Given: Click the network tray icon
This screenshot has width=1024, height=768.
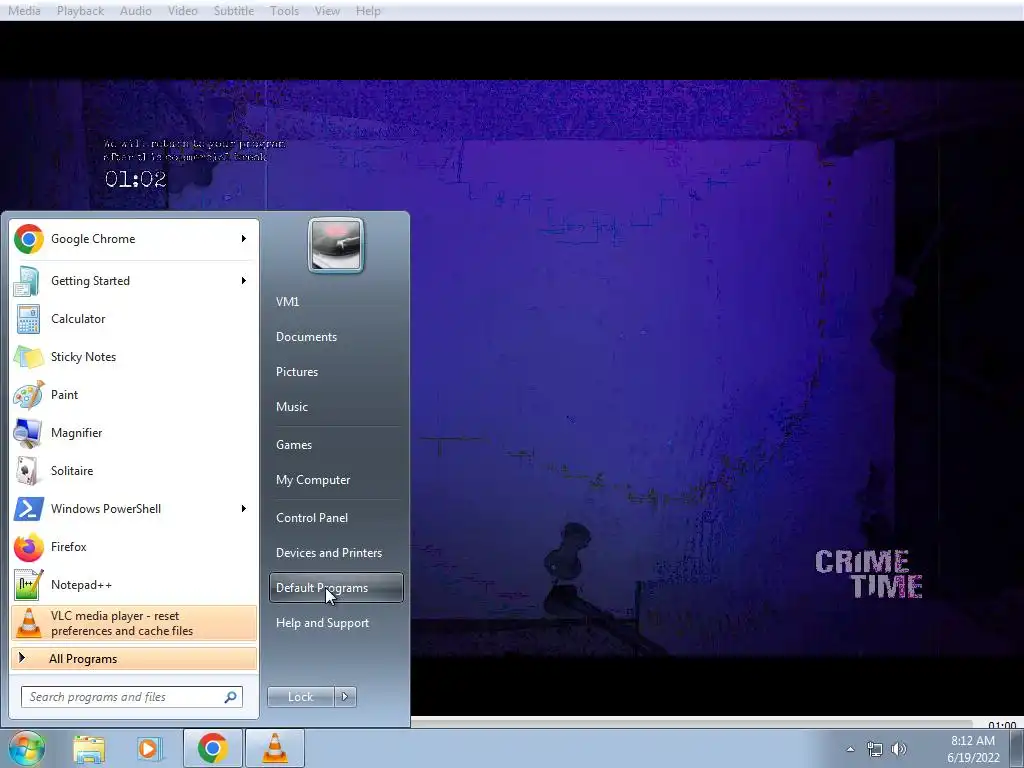Looking at the screenshot, I should click(874, 749).
